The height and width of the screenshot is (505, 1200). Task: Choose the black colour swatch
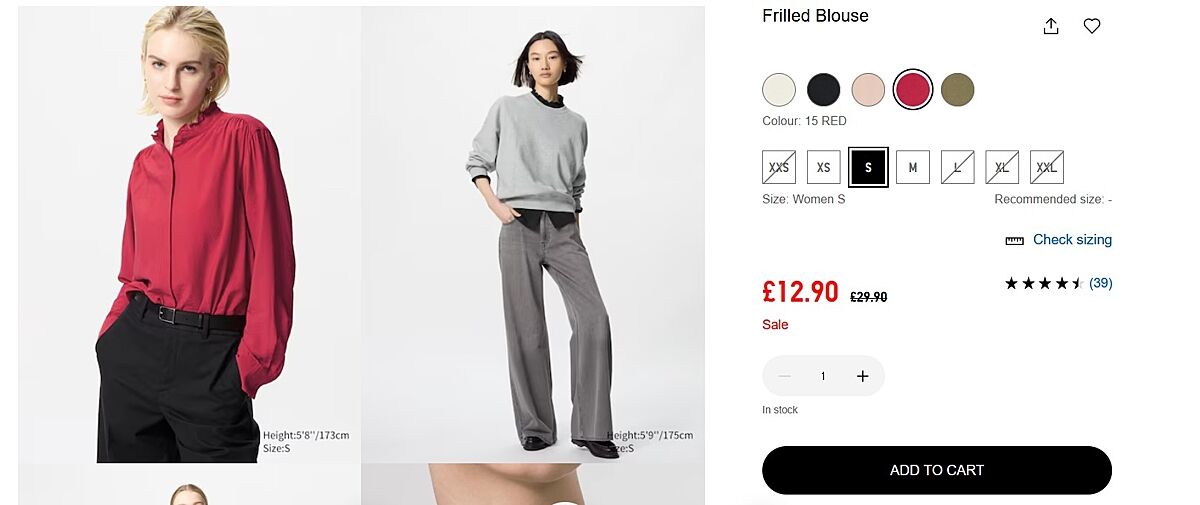coord(824,90)
